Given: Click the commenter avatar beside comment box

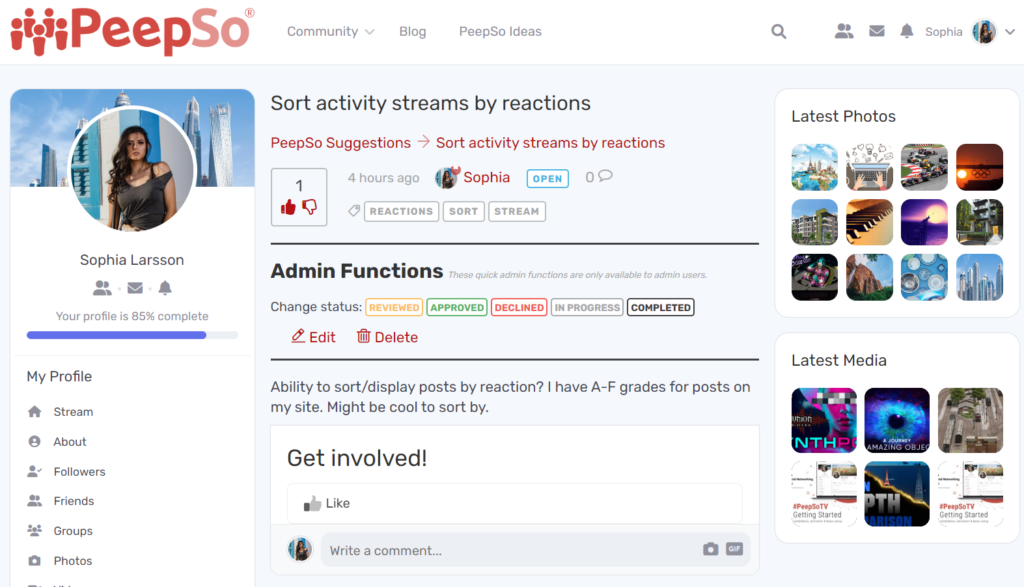Looking at the screenshot, I should click(300, 549).
